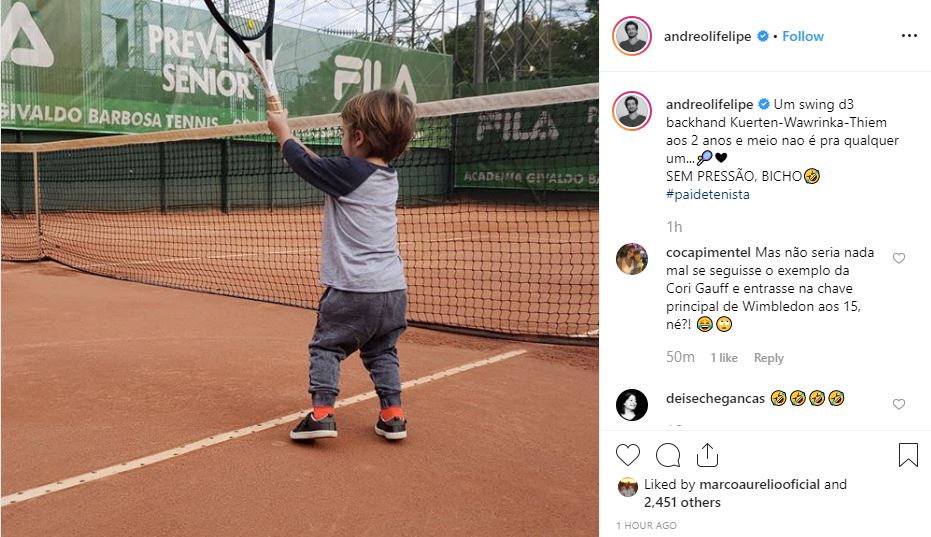This screenshot has width=931, height=537.
Task: Open cocapimentel username link
Action: 708,252
